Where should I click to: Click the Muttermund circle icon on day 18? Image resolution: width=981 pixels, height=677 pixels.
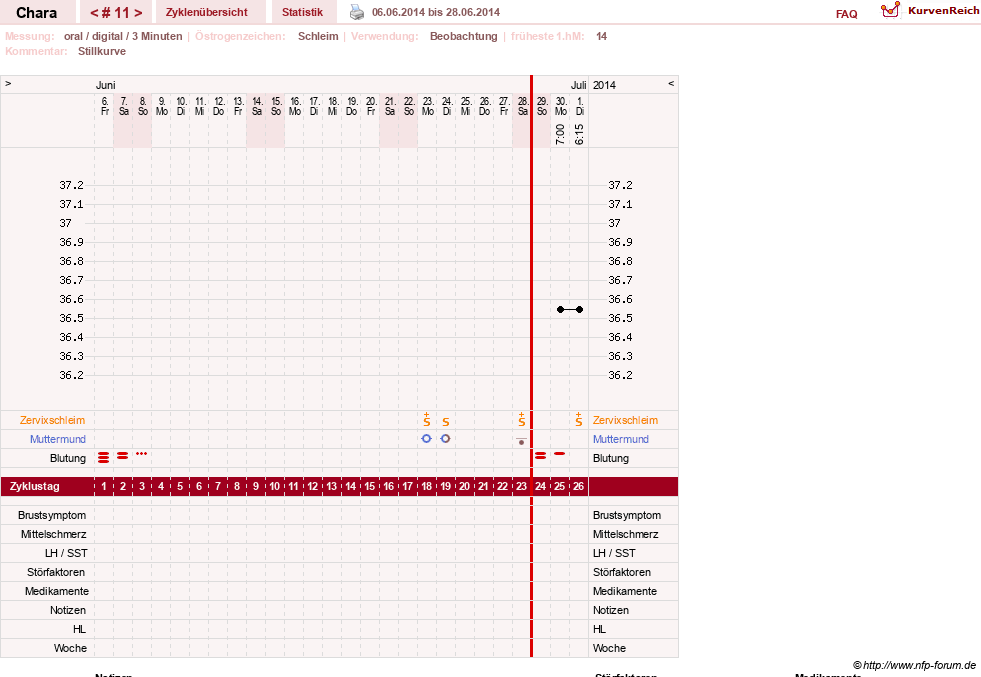click(x=427, y=439)
